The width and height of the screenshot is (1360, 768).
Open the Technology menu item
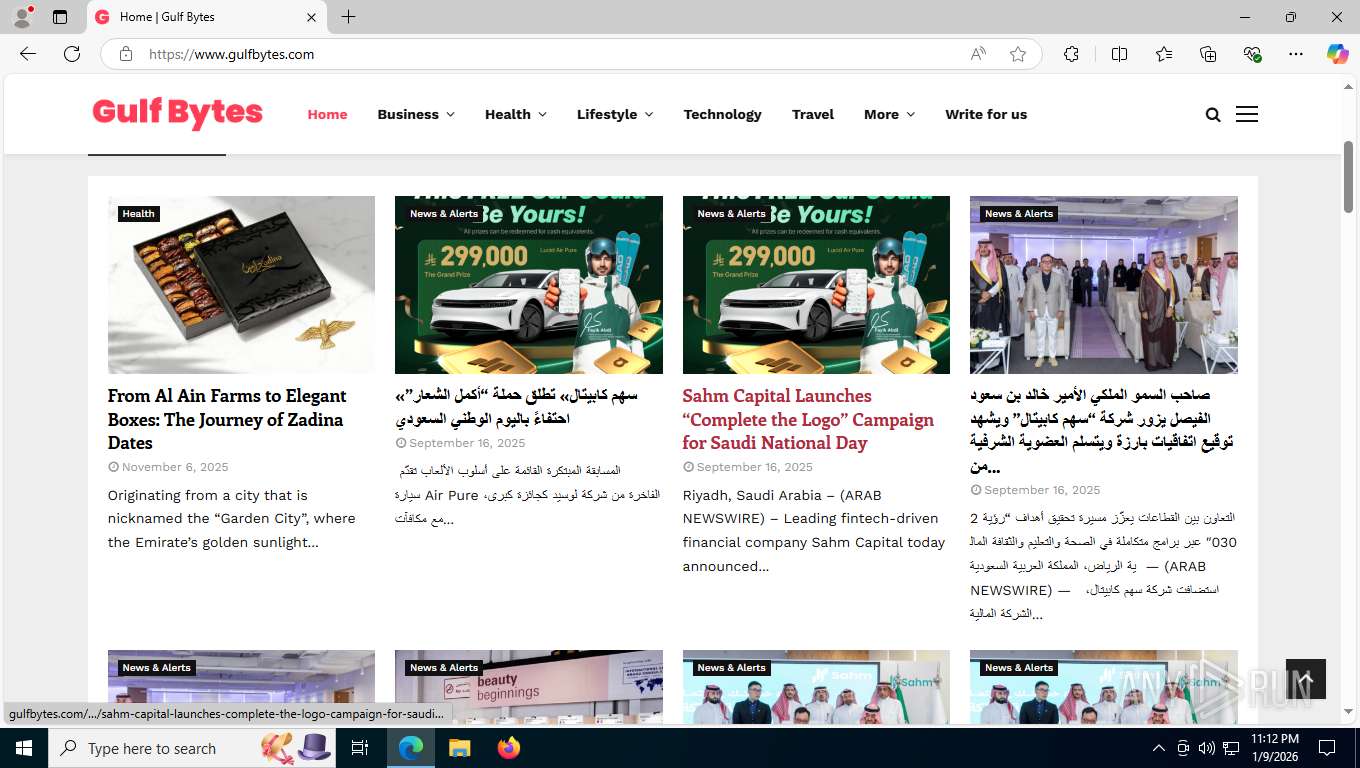[x=722, y=114]
